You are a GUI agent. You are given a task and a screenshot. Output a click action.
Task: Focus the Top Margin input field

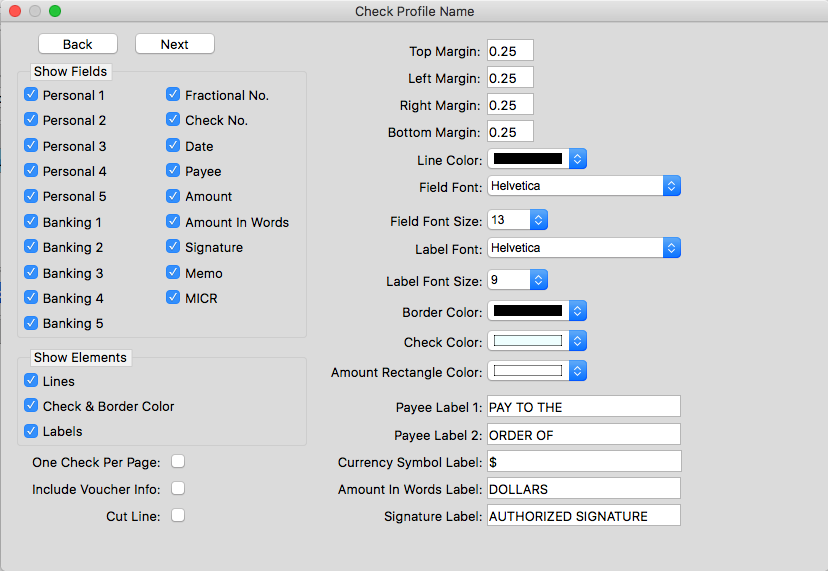pyautogui.click(x=510, y=51)
